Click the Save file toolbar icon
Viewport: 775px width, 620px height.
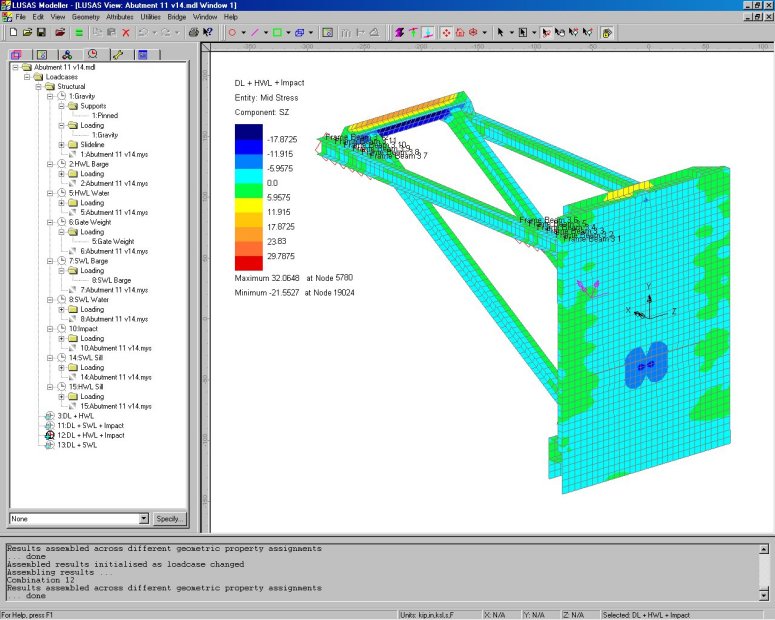[x=41, y=32]
